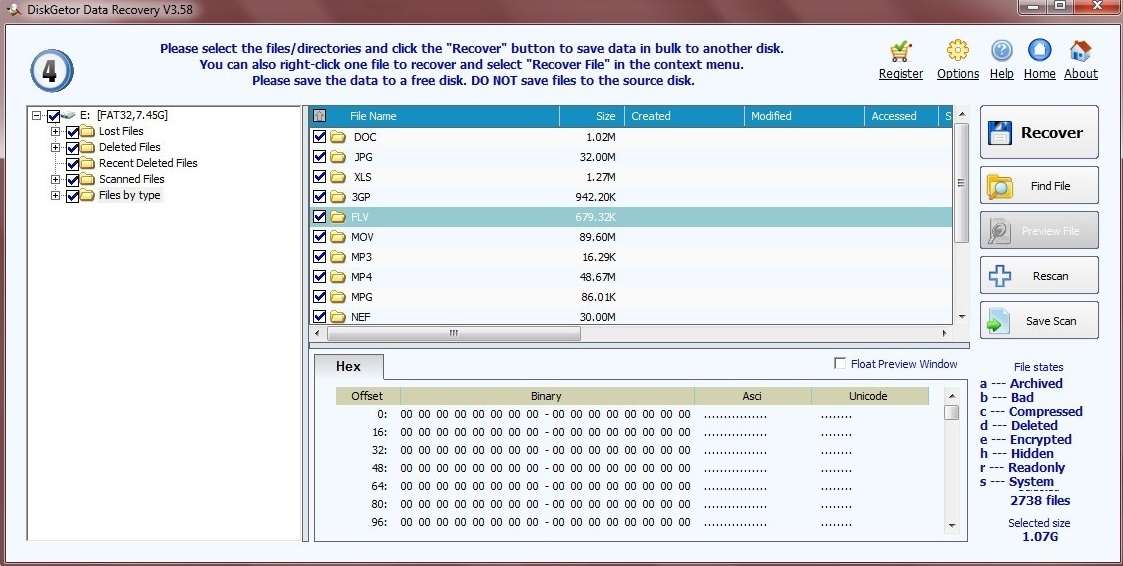Click the header icon left of File Name column
Viewport: 1123px width, 566px height.
[x=320, y=116]
